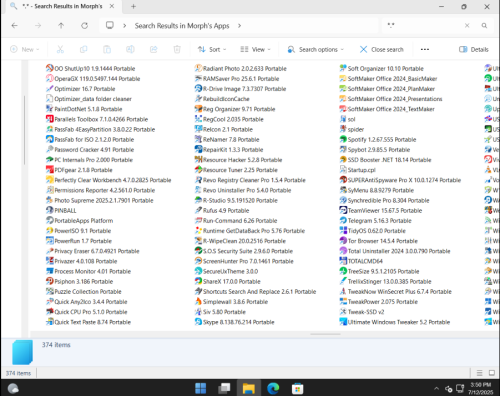
Task: Select the TeamViewer 15.67.5 Portable icon
Action: pyautogui.click(x=343, y=210)
